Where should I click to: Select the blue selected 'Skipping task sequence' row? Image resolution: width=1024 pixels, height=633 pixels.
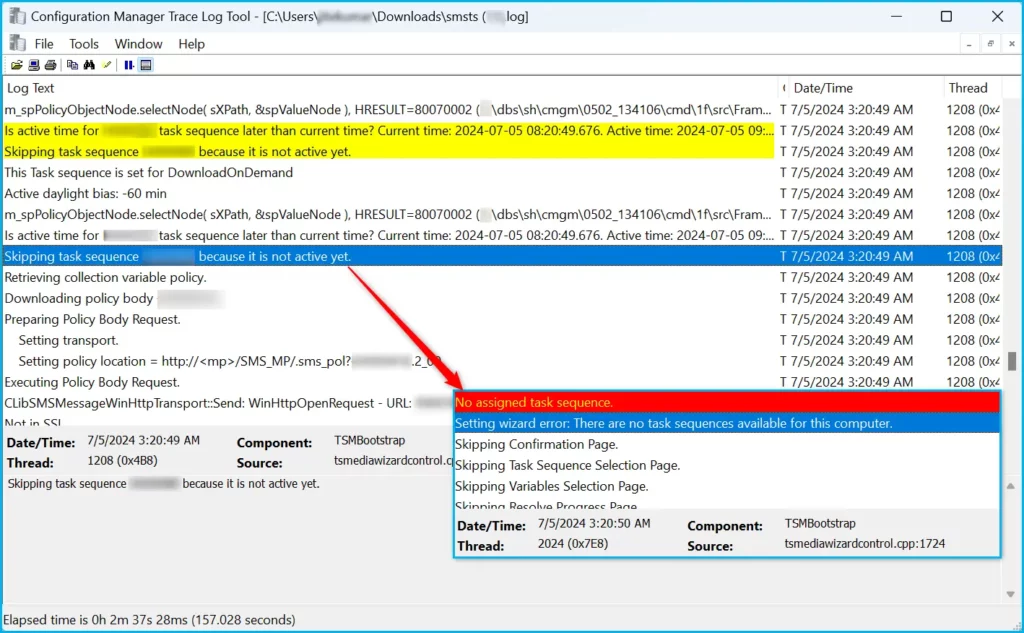502,256
